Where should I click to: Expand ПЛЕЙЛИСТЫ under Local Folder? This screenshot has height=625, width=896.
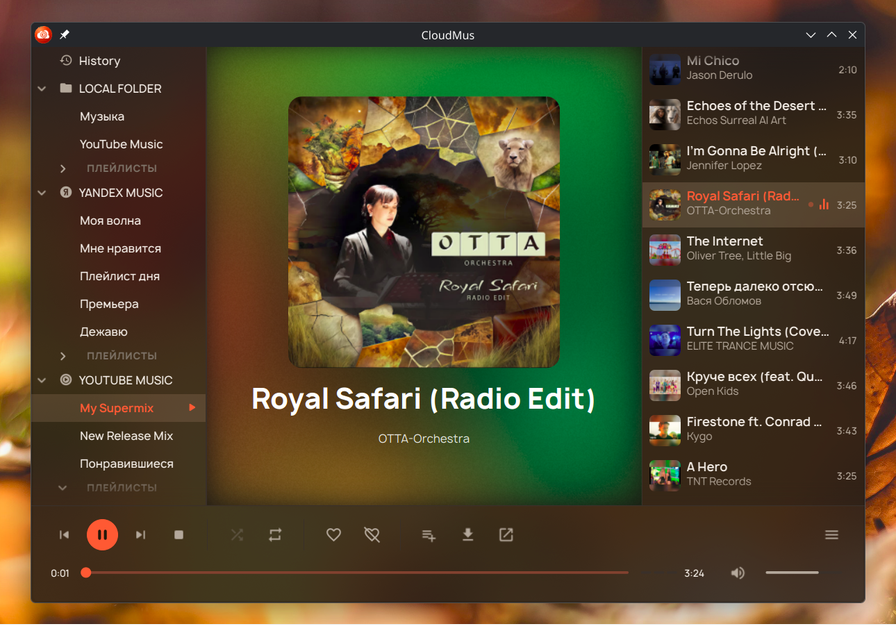pyautogui.click(x=63, y=169)
